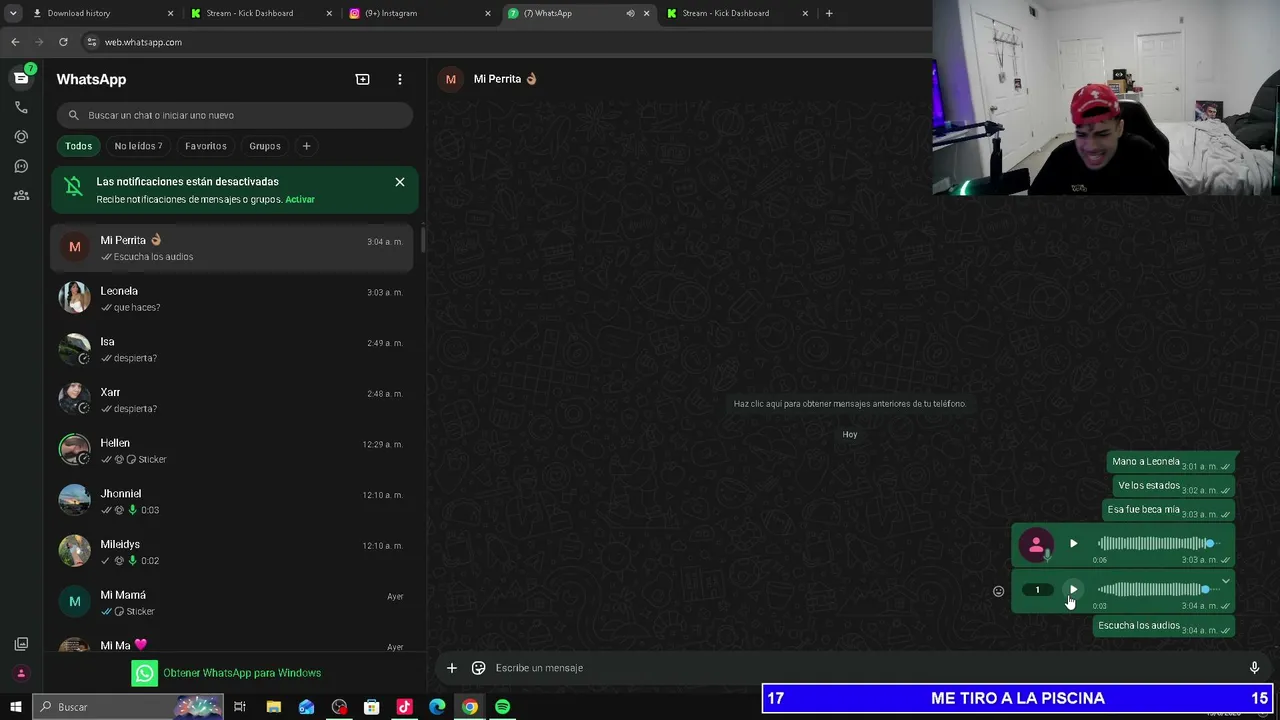Open the Hellen conversation
The image size is (1280, 720).
tap(233, 450)
